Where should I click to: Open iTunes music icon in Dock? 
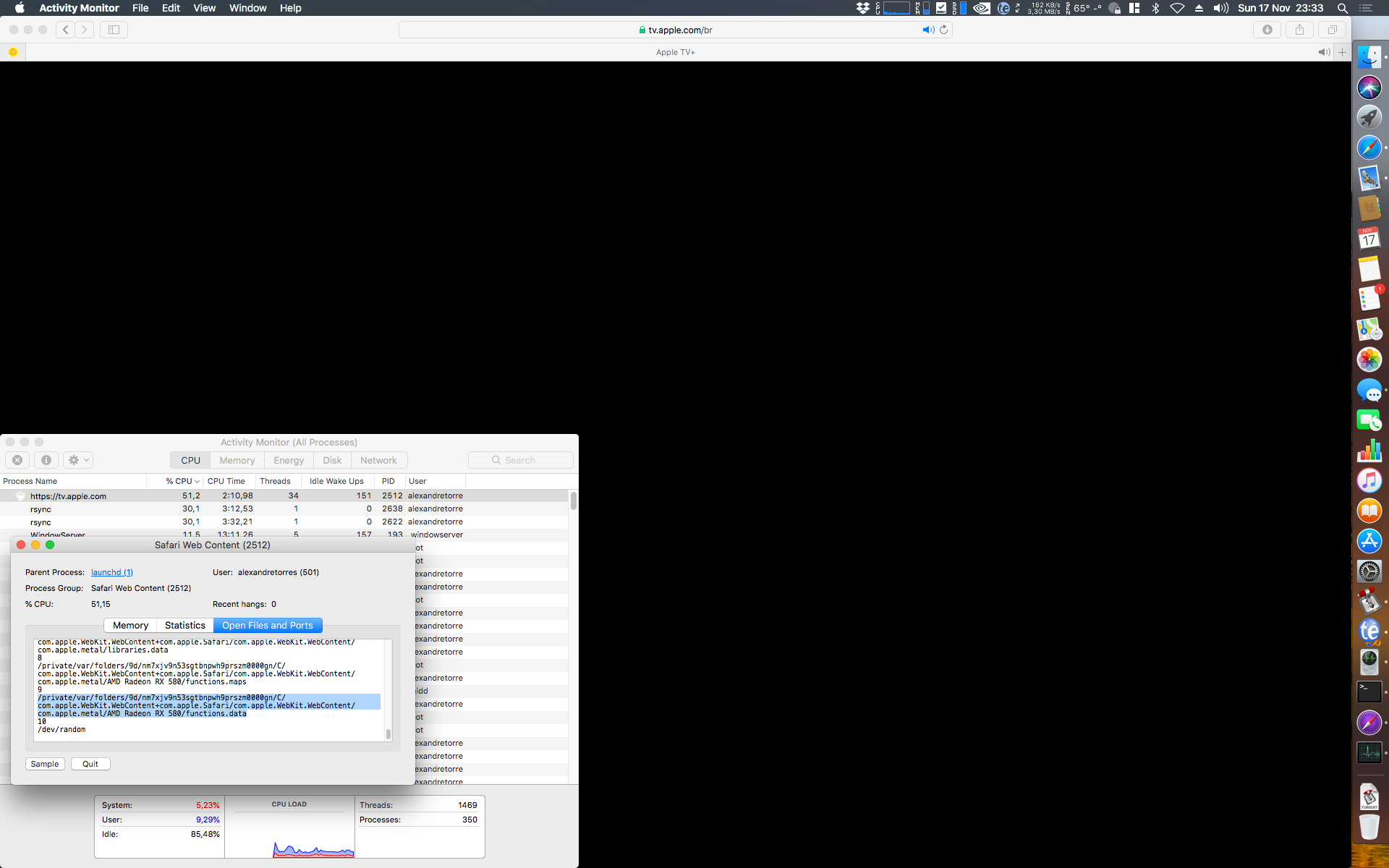[1369, 480]
